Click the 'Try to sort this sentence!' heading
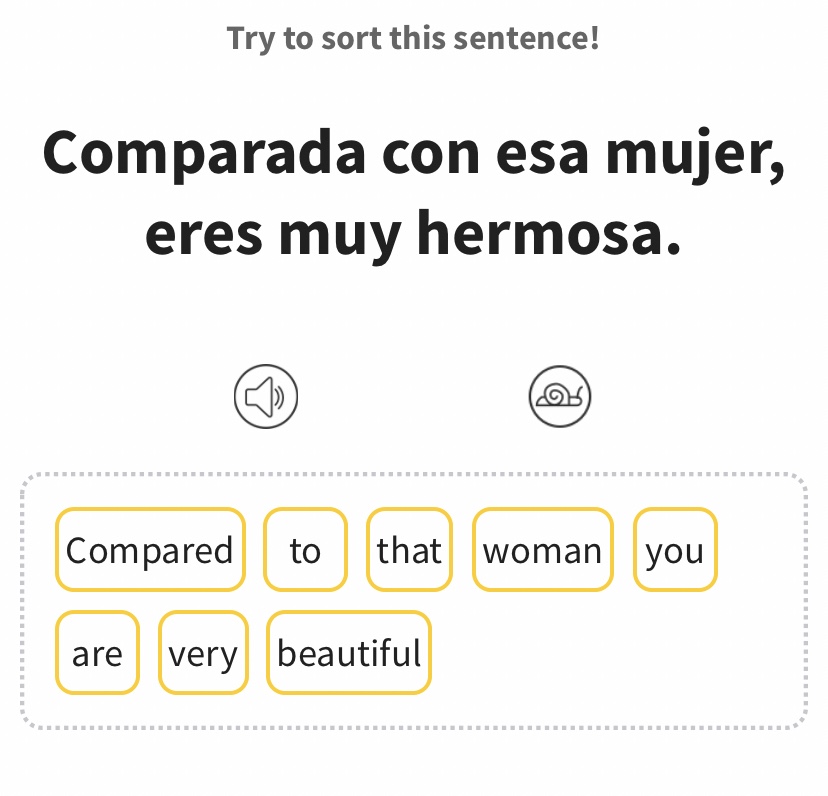 pyautogui.click(x=413, y=39)
